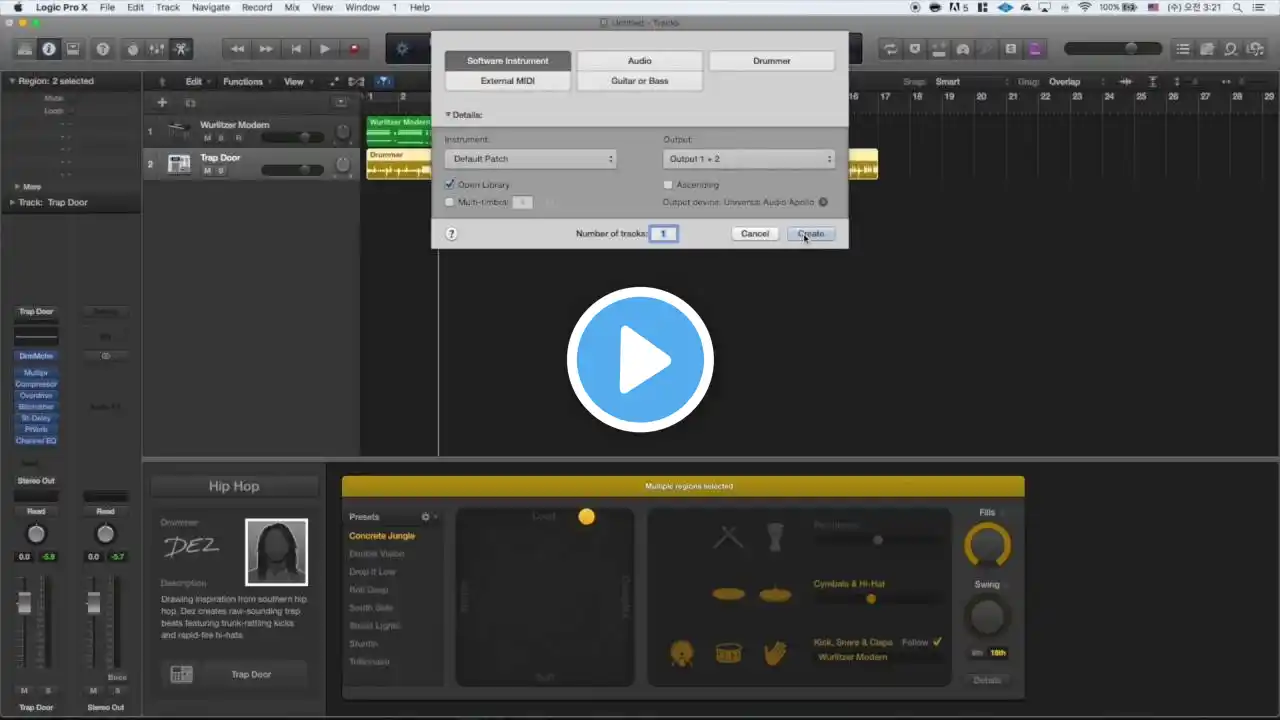Image resolution: width=1280 pixels, height=720 pixels.
Task: Show the Mixer using the faders icon
Action: pos(156,48)
